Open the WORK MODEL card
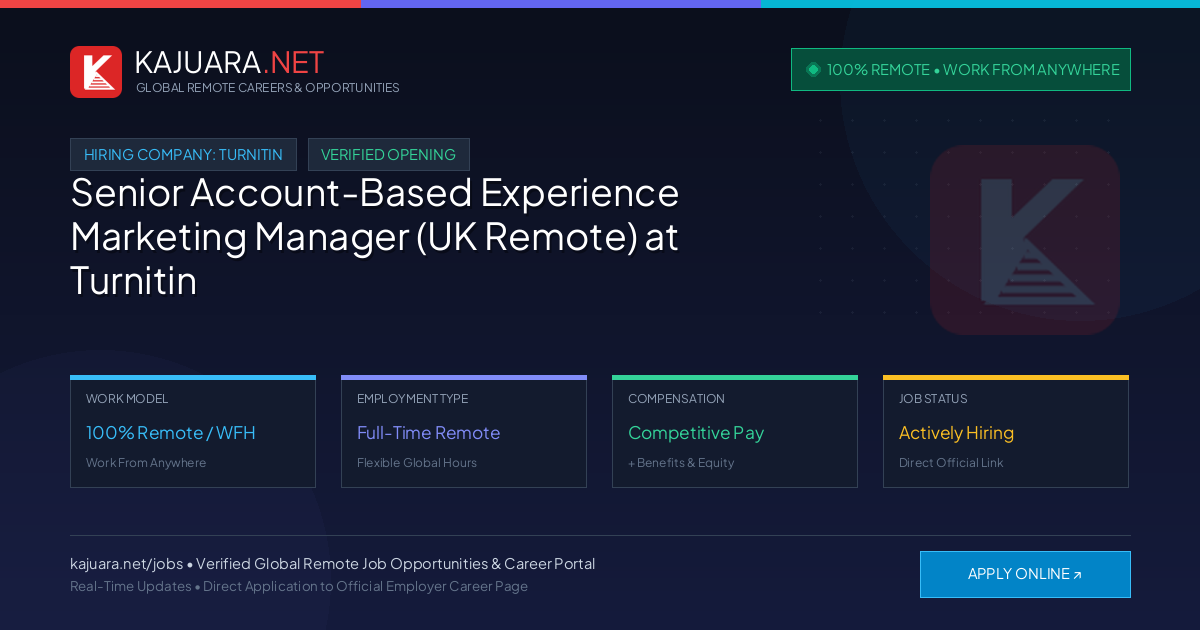This screenshot has width=1200, height=630. pyautogui.click(x=193, y=432)
